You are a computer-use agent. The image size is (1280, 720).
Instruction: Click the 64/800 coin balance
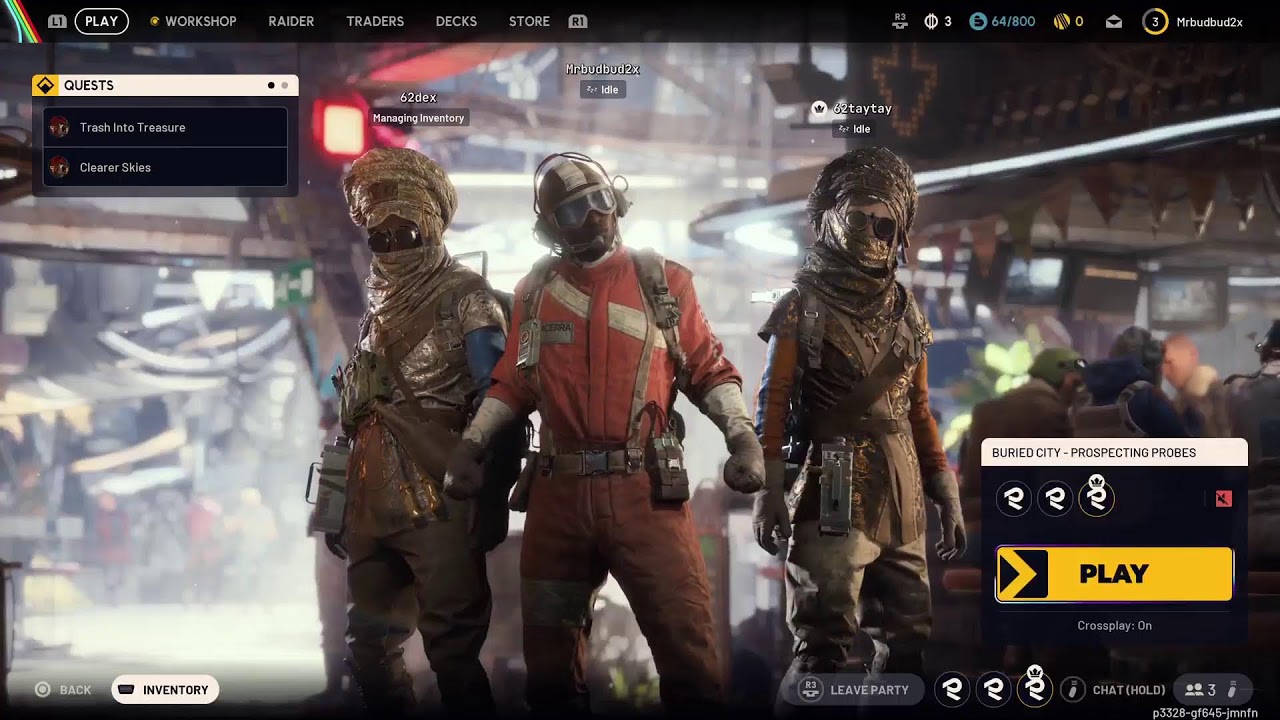1013,21
